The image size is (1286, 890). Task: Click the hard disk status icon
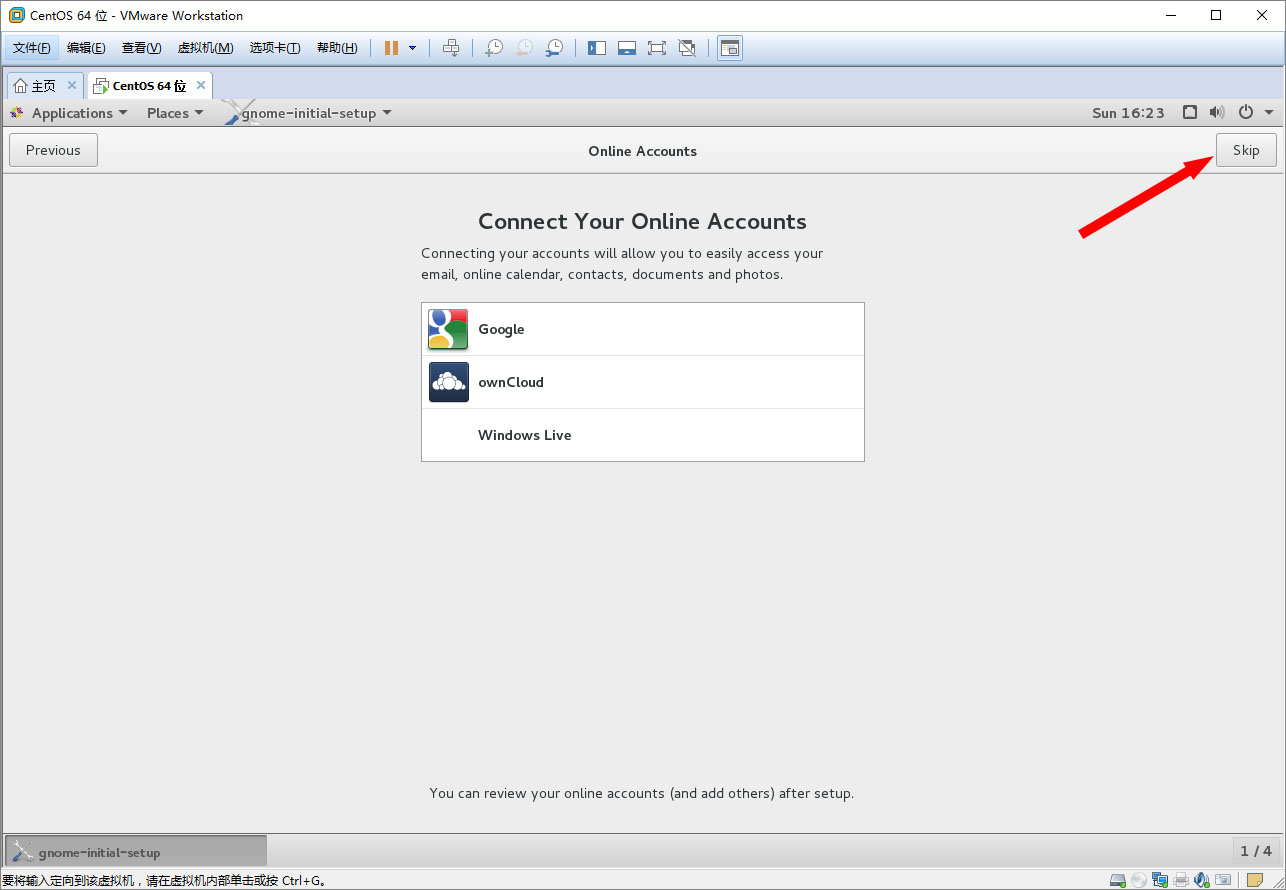tap(1118, 880)
